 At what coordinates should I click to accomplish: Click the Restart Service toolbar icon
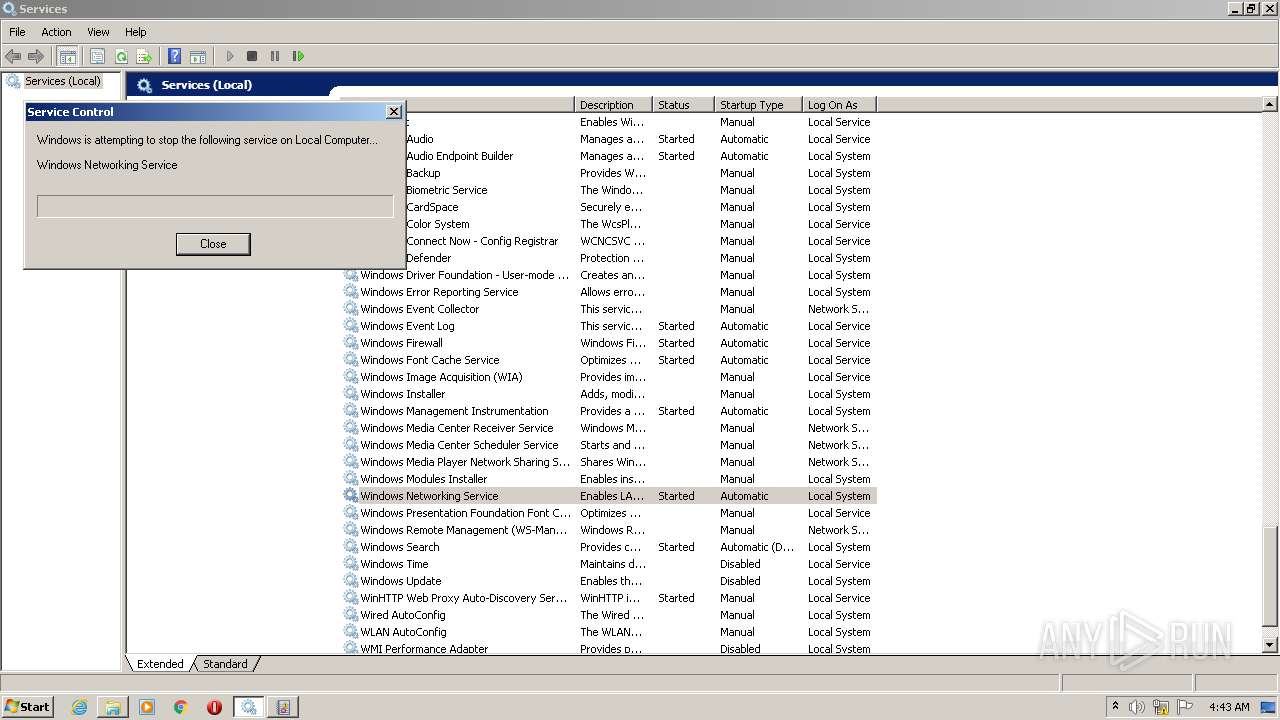point(298,57)
